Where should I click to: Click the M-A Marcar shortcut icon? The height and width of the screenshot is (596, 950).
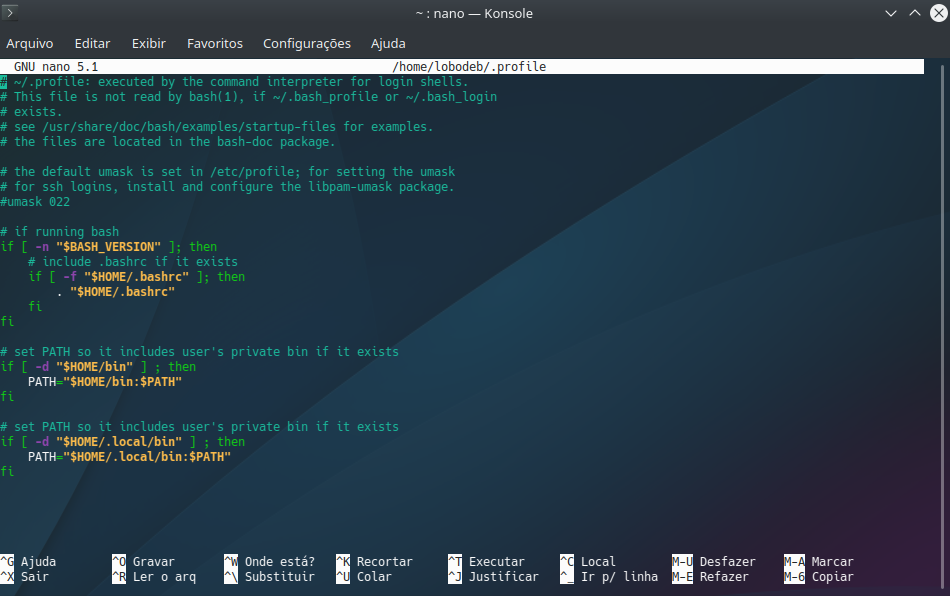point(797,561)
